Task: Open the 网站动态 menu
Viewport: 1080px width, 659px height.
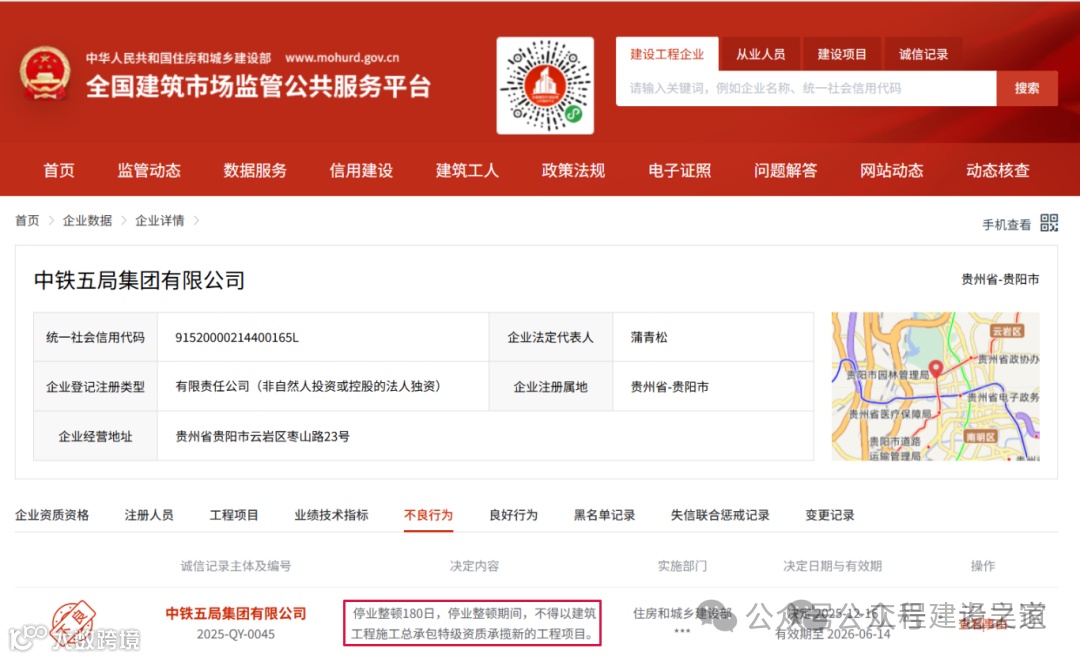Action: [891, 171]
